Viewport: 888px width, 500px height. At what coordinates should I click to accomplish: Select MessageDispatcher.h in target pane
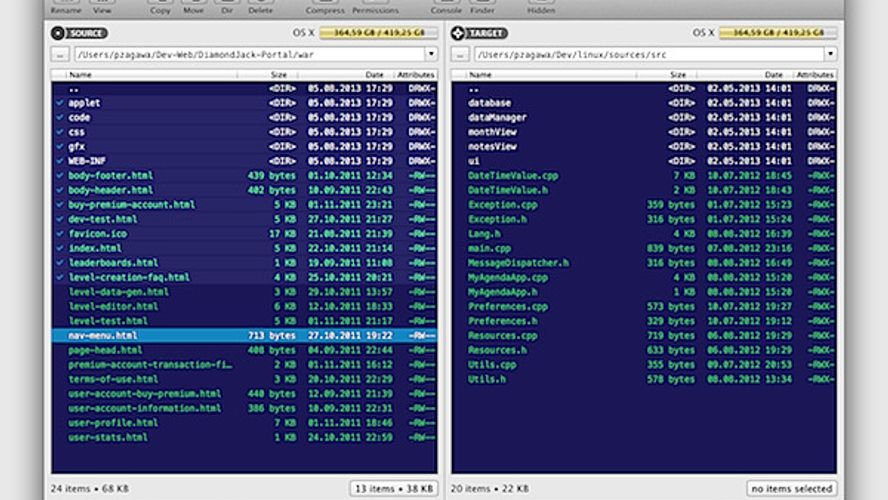pos(644,263)
